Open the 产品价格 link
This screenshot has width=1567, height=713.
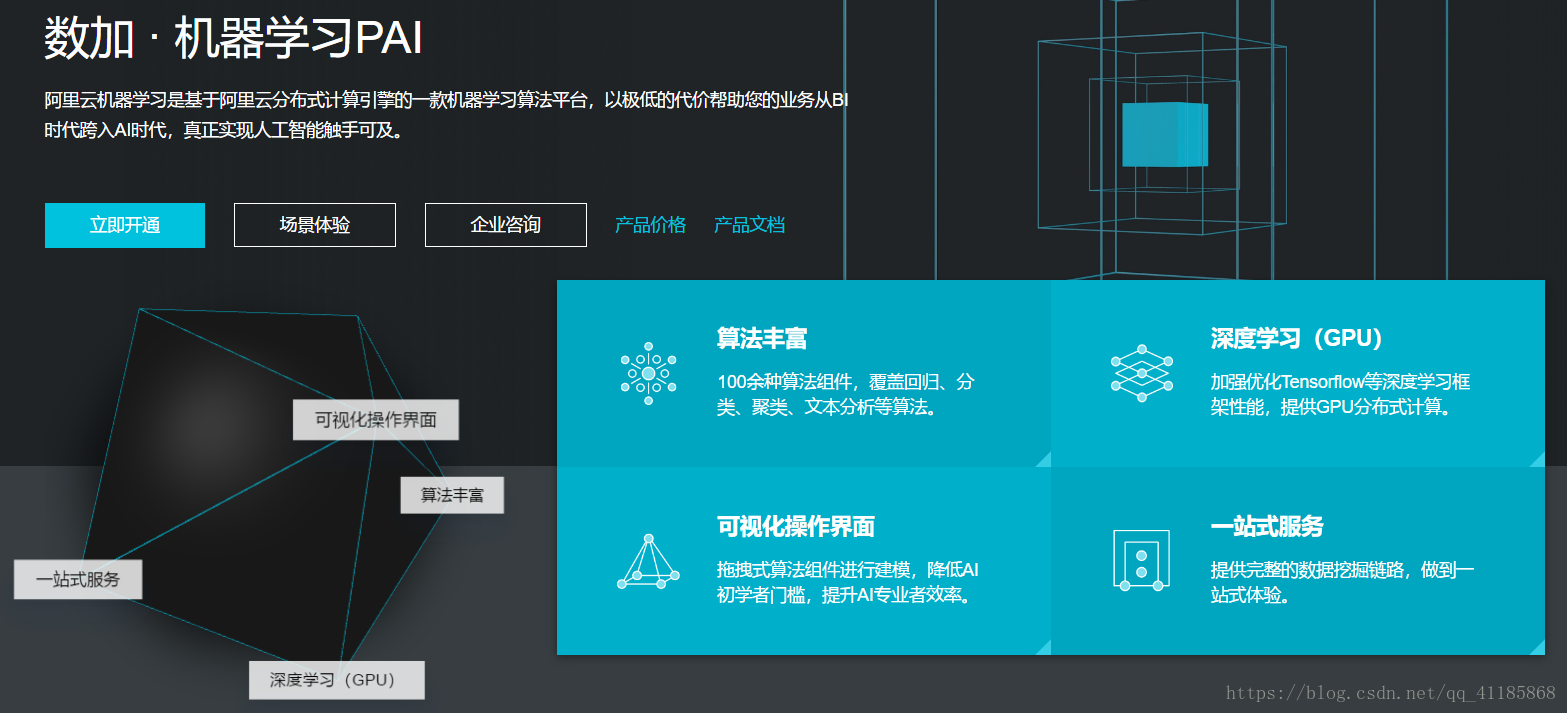[x=651, y=225]
